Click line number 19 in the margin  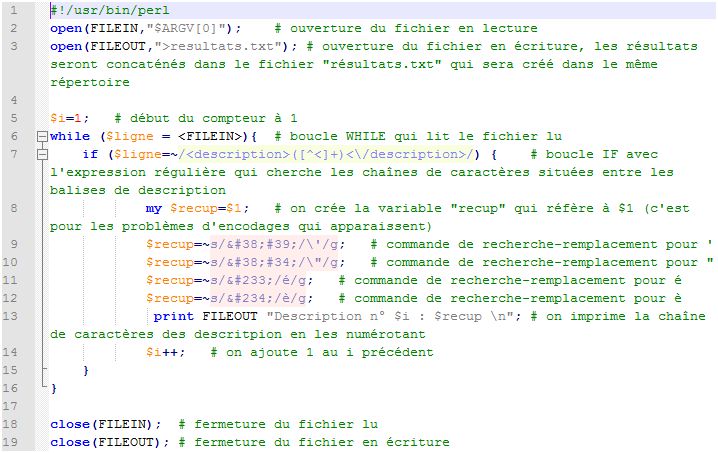(10, 442)
